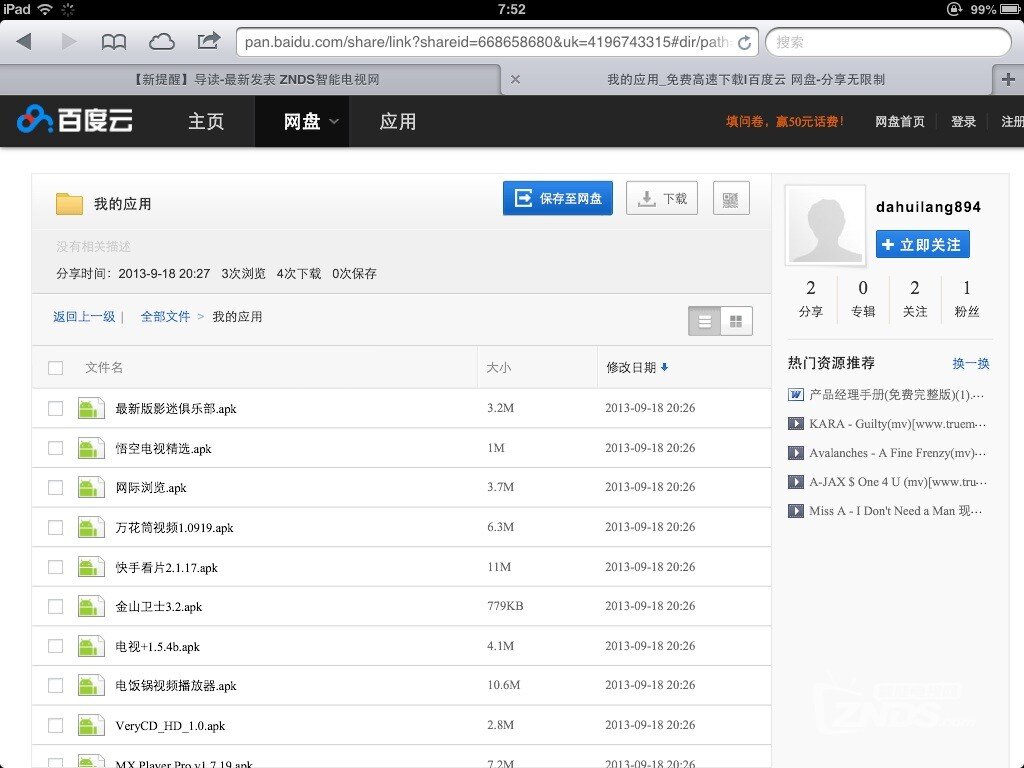Tap the share arrow icon

(x=208, y=41)
